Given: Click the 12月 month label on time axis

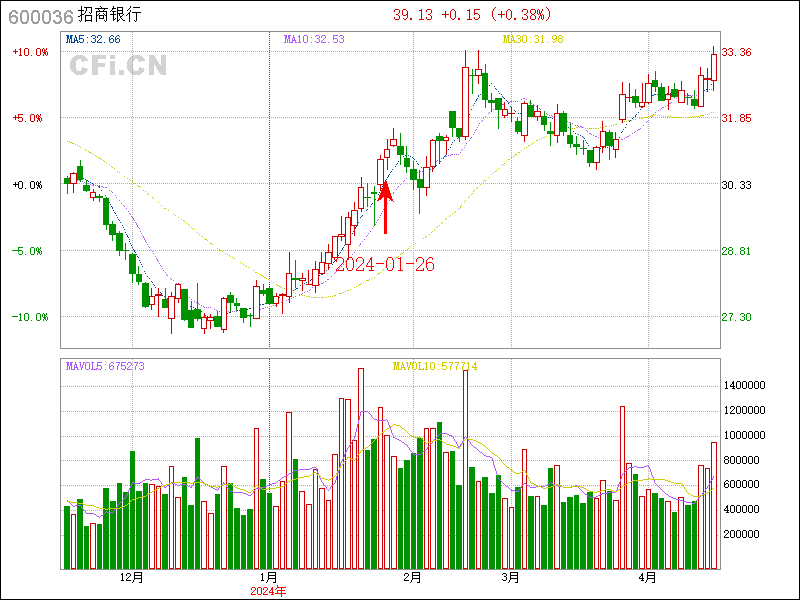Looking at the screenshot, I should click(131, 577).
